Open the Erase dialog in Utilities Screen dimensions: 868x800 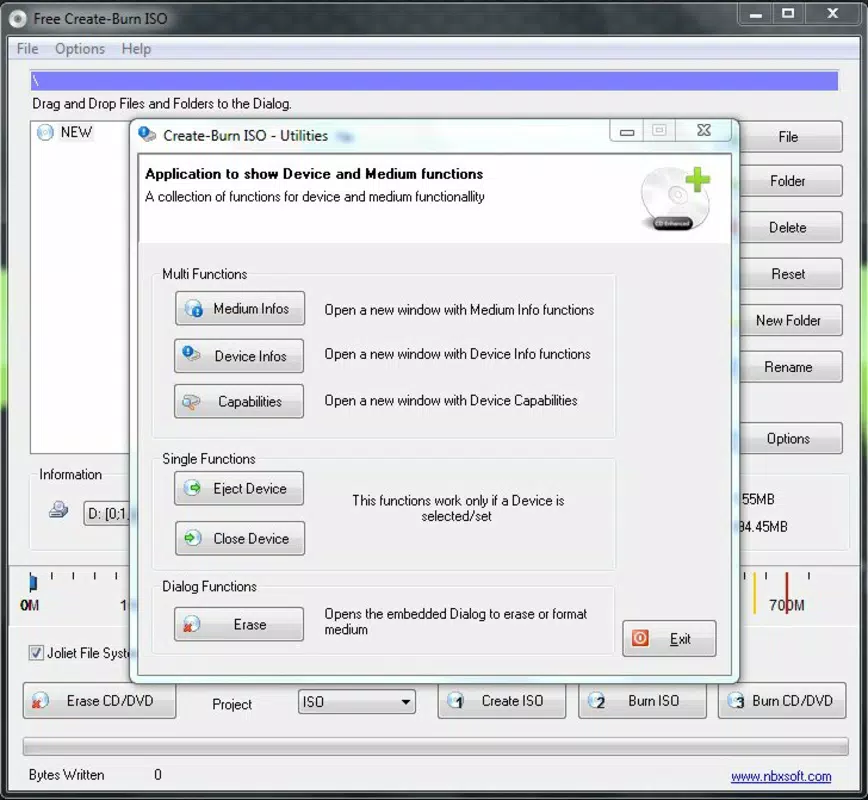pyautogui.click(x=239, y=624)
